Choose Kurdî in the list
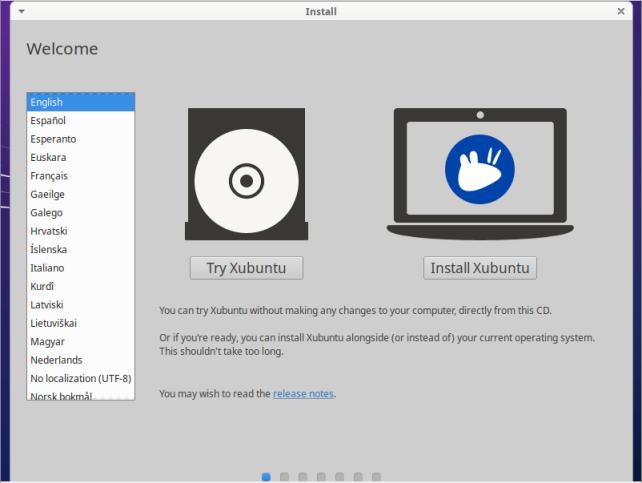This screenshot has width=642, height=483. (81, 287)
